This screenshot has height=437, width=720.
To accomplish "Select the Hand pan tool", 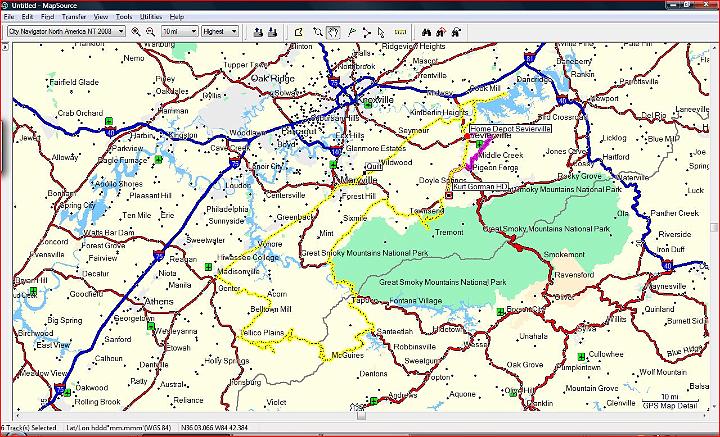I will [333, 32].
